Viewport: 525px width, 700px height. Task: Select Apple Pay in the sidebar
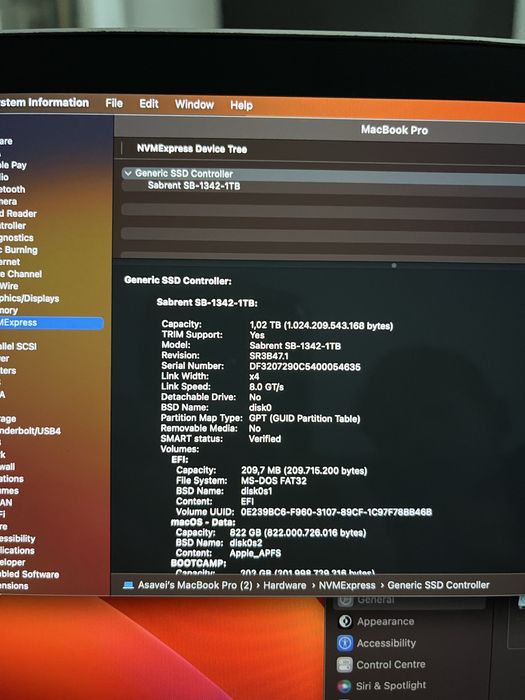coord(13,165)
